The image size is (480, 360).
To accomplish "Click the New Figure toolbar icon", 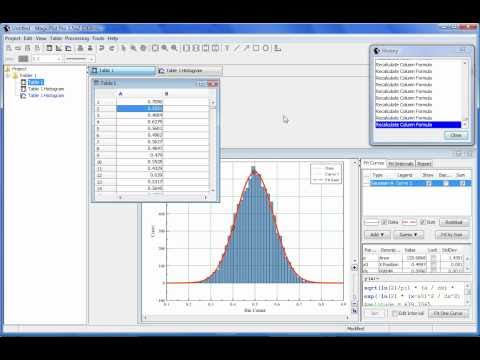I will (59, 48).
